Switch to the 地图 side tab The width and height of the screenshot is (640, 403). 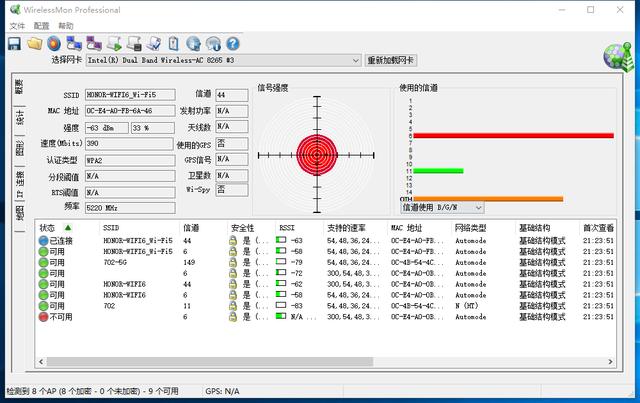click(x=19, y=214)
